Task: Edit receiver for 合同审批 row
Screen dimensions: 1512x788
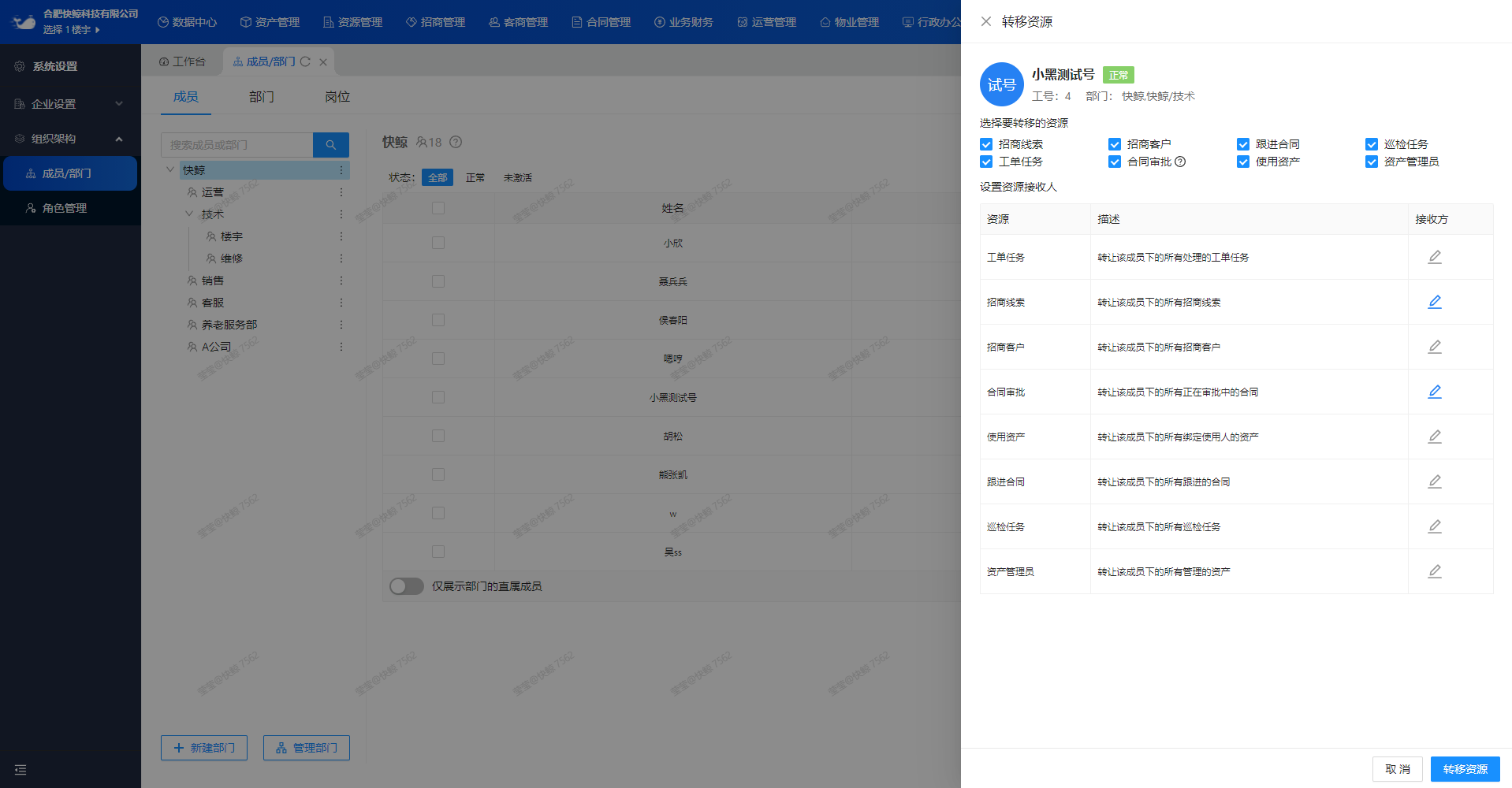Action: [1434, 392]
